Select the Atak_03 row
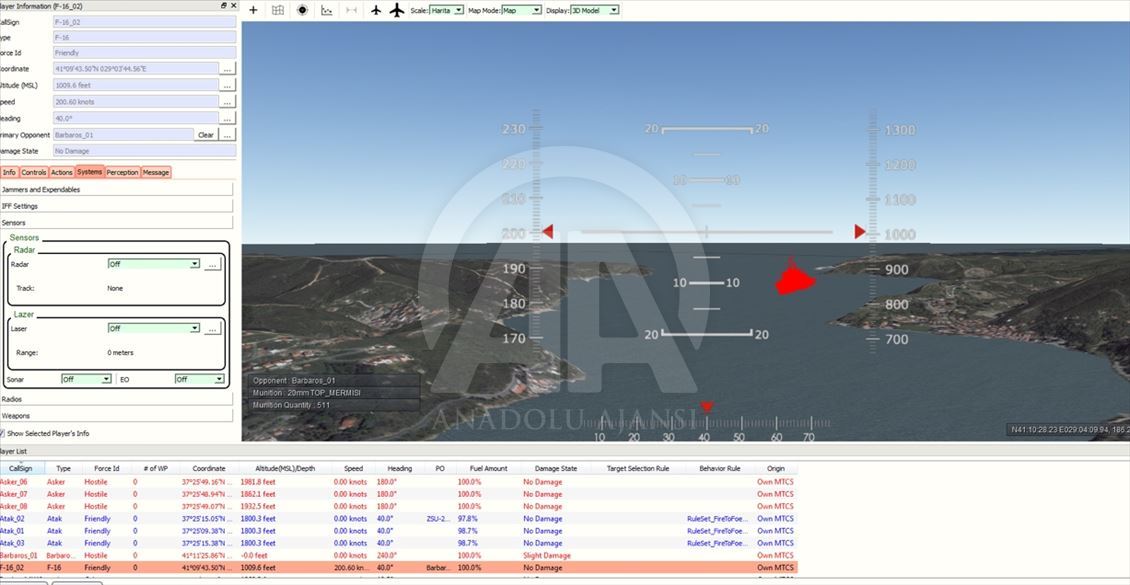 tap(399, 543)
